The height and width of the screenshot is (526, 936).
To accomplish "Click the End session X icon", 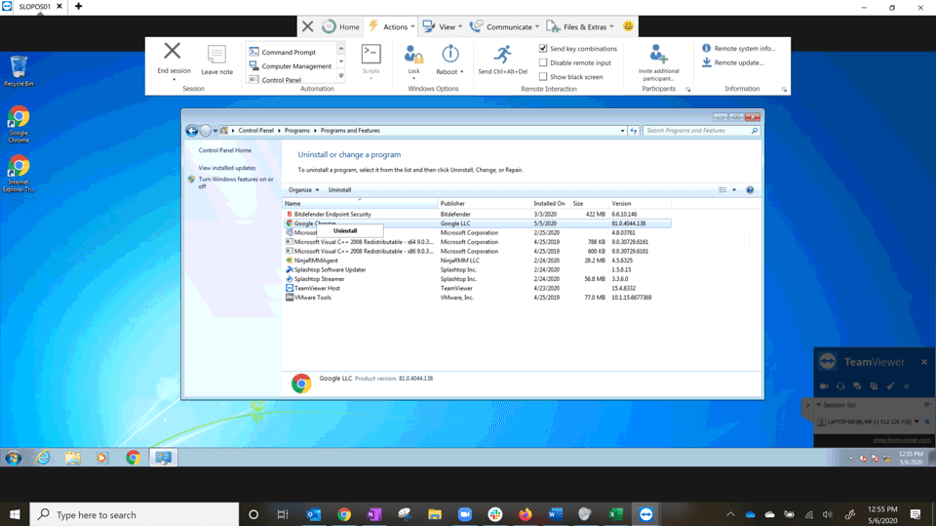I will tap(172, 52).
